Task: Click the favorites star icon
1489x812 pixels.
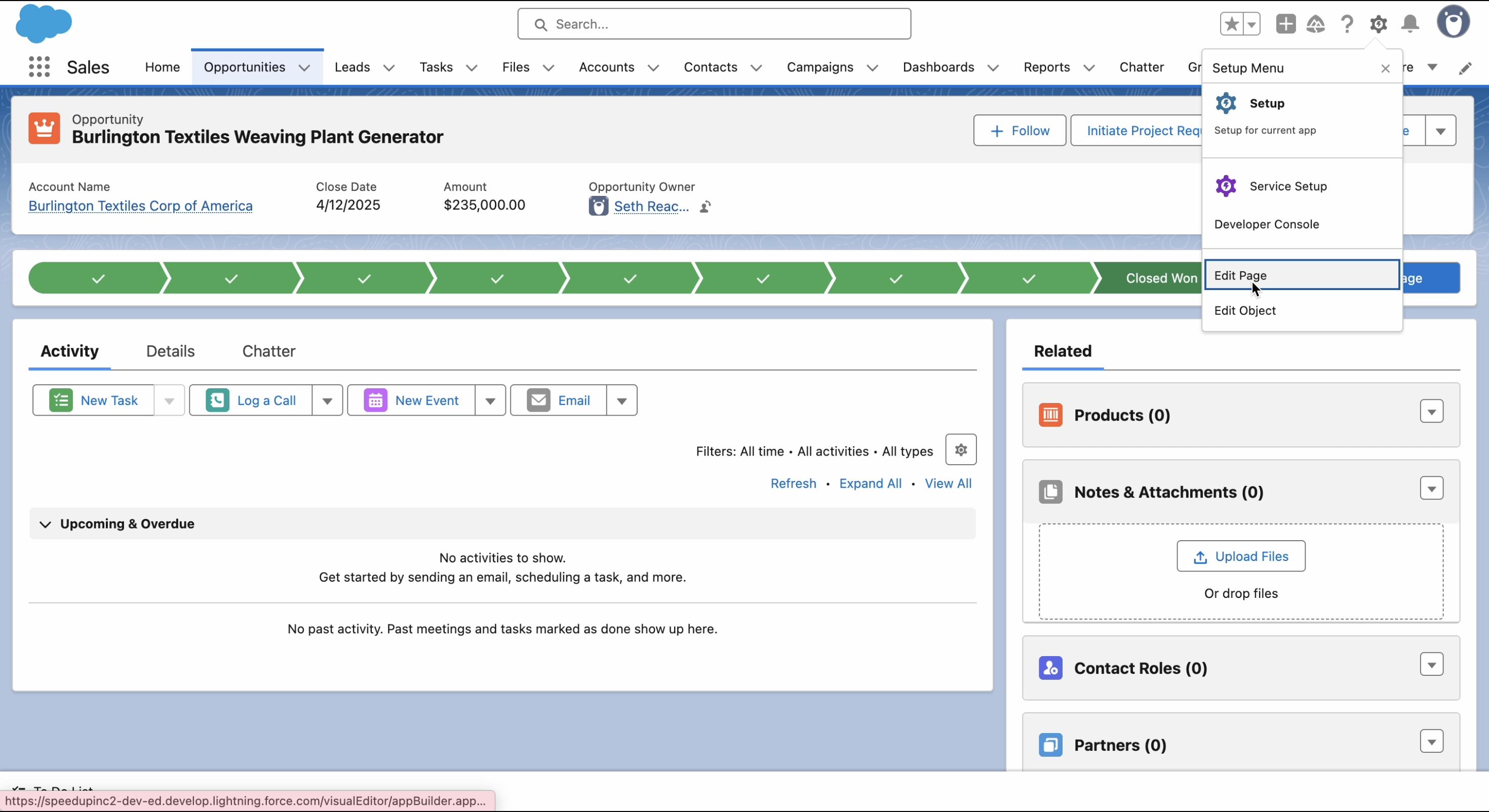Action: (1231, 24)
